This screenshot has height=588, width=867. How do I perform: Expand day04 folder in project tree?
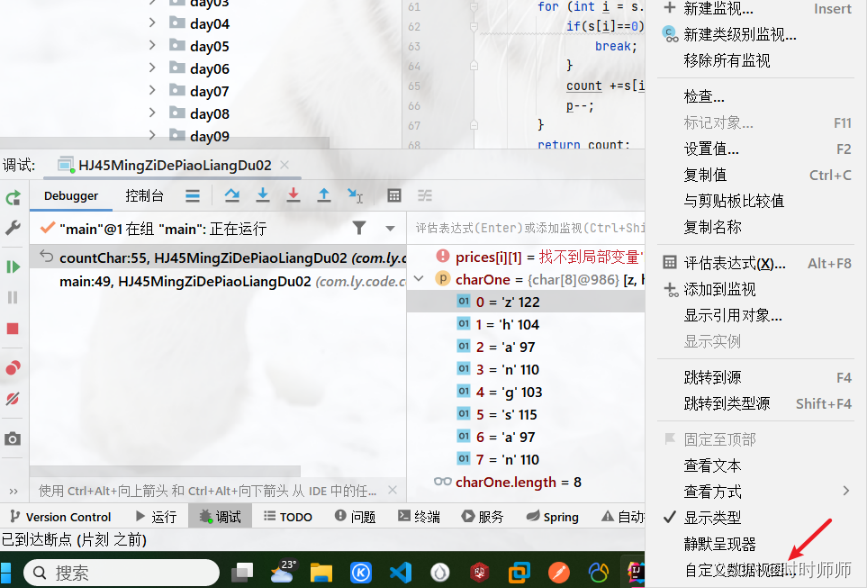152,23
